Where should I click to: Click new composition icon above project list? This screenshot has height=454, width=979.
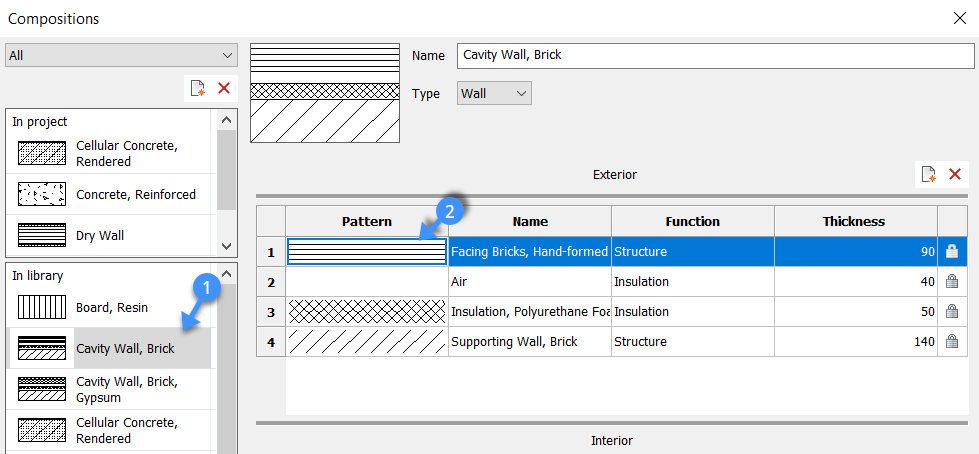click(x=198, y=88)
